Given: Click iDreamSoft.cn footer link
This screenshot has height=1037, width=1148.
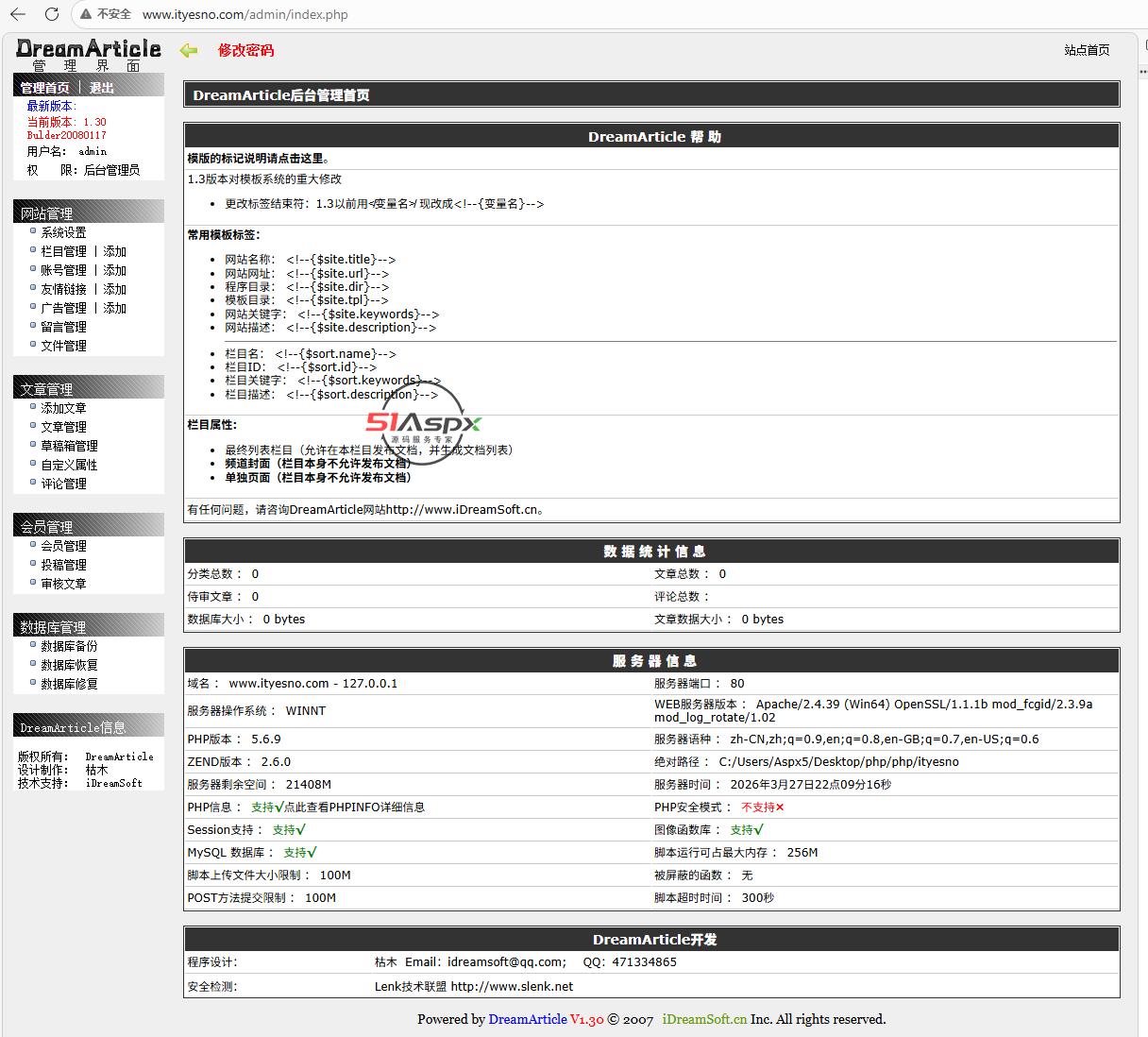Looking at the screenshot, I should pyautogui.click(x=704, y=1019).
